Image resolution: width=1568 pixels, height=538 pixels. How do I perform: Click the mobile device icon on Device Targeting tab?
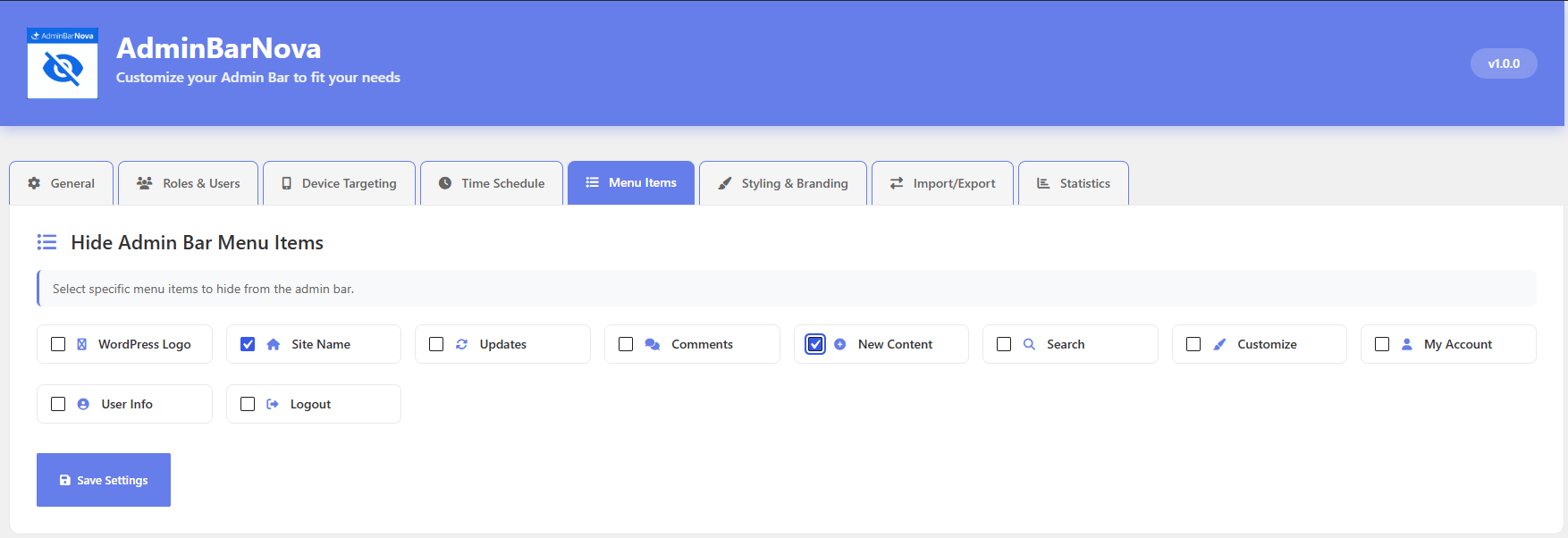287,183
